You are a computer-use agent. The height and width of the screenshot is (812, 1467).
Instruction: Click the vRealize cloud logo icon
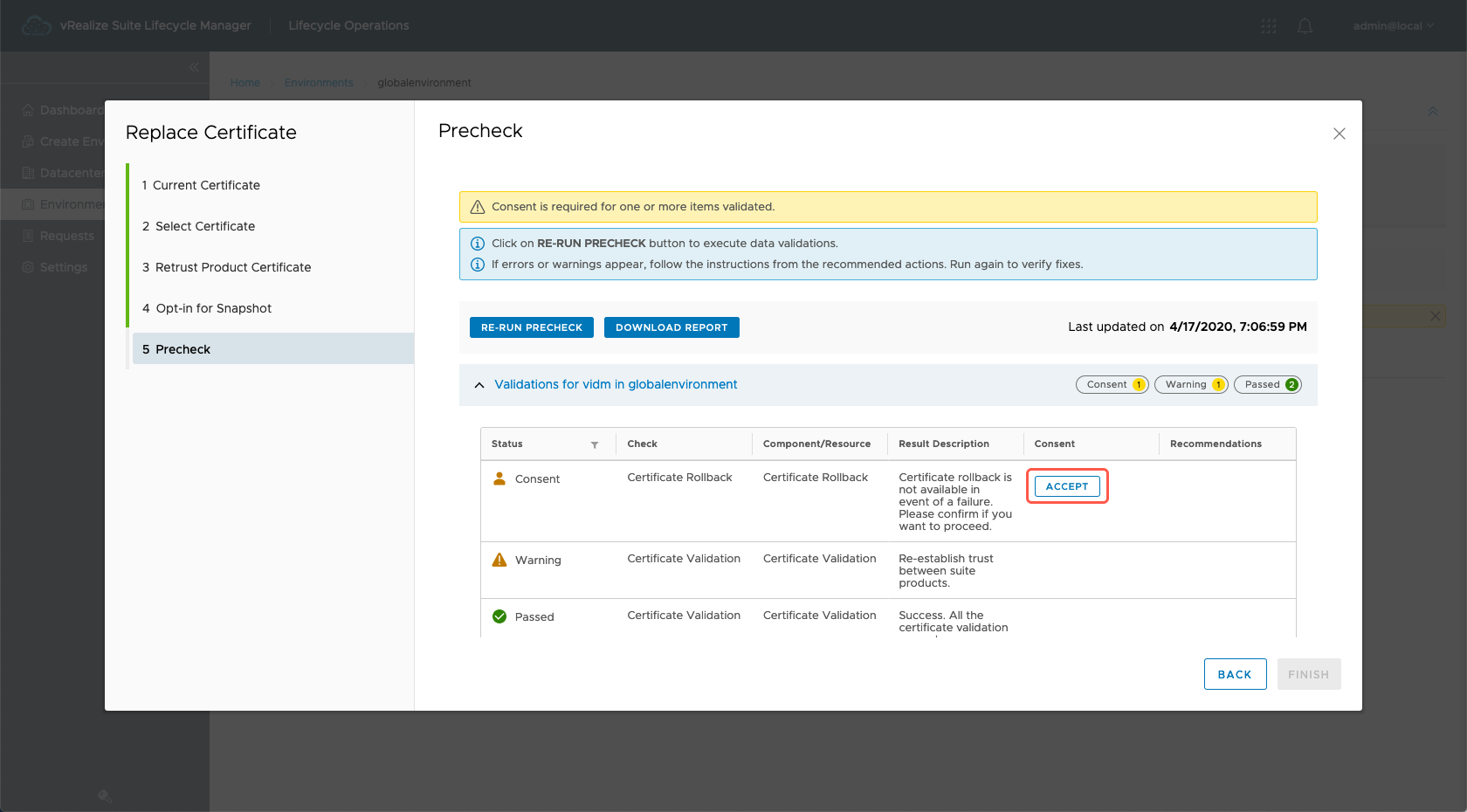tap(36, 26)
